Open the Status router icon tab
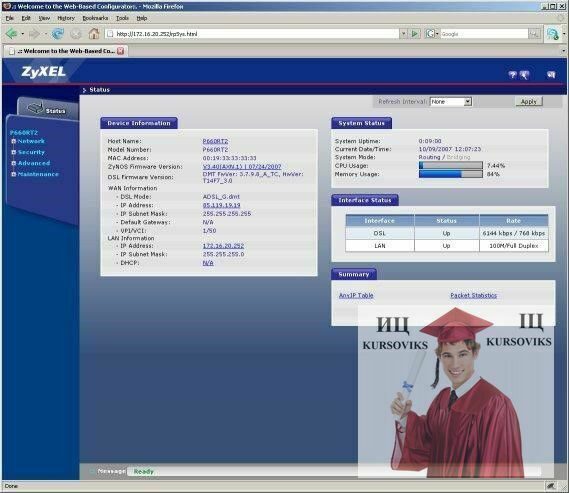This screenshot has height=493, width=569. pyautogui.click(x=47, y=109)
